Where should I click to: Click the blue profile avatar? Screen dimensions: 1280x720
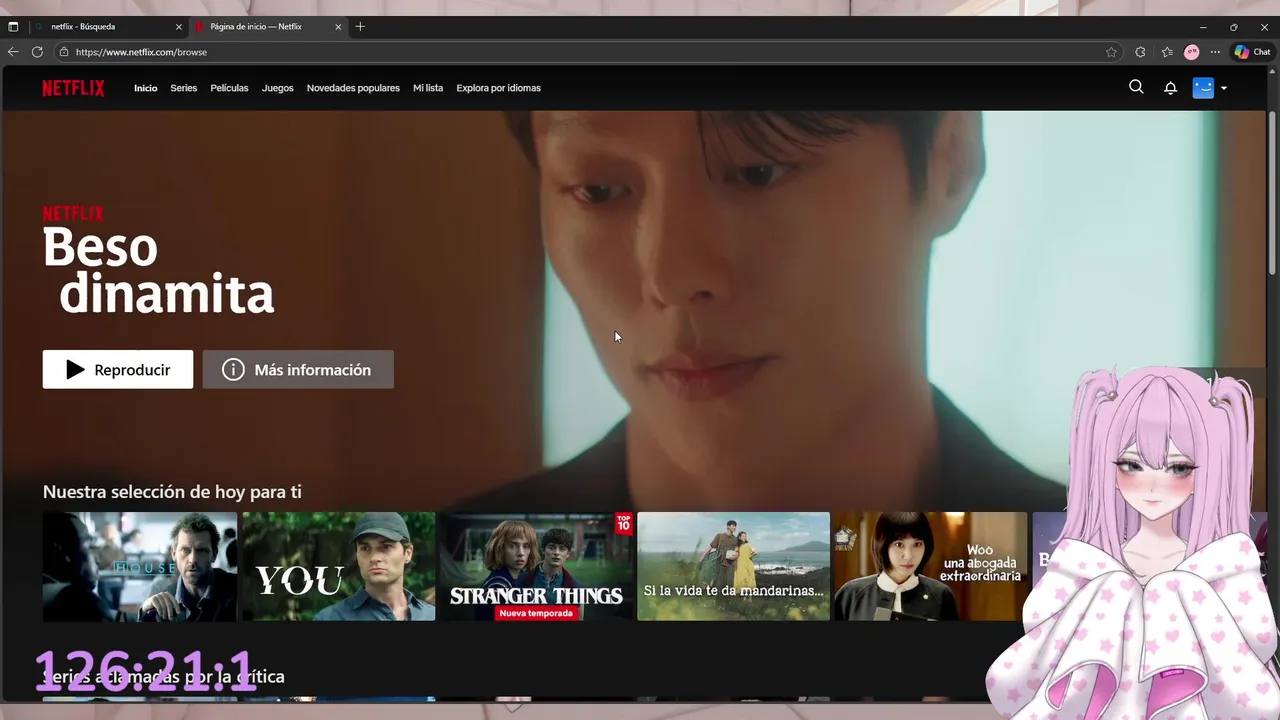[x=1203, y=88]
